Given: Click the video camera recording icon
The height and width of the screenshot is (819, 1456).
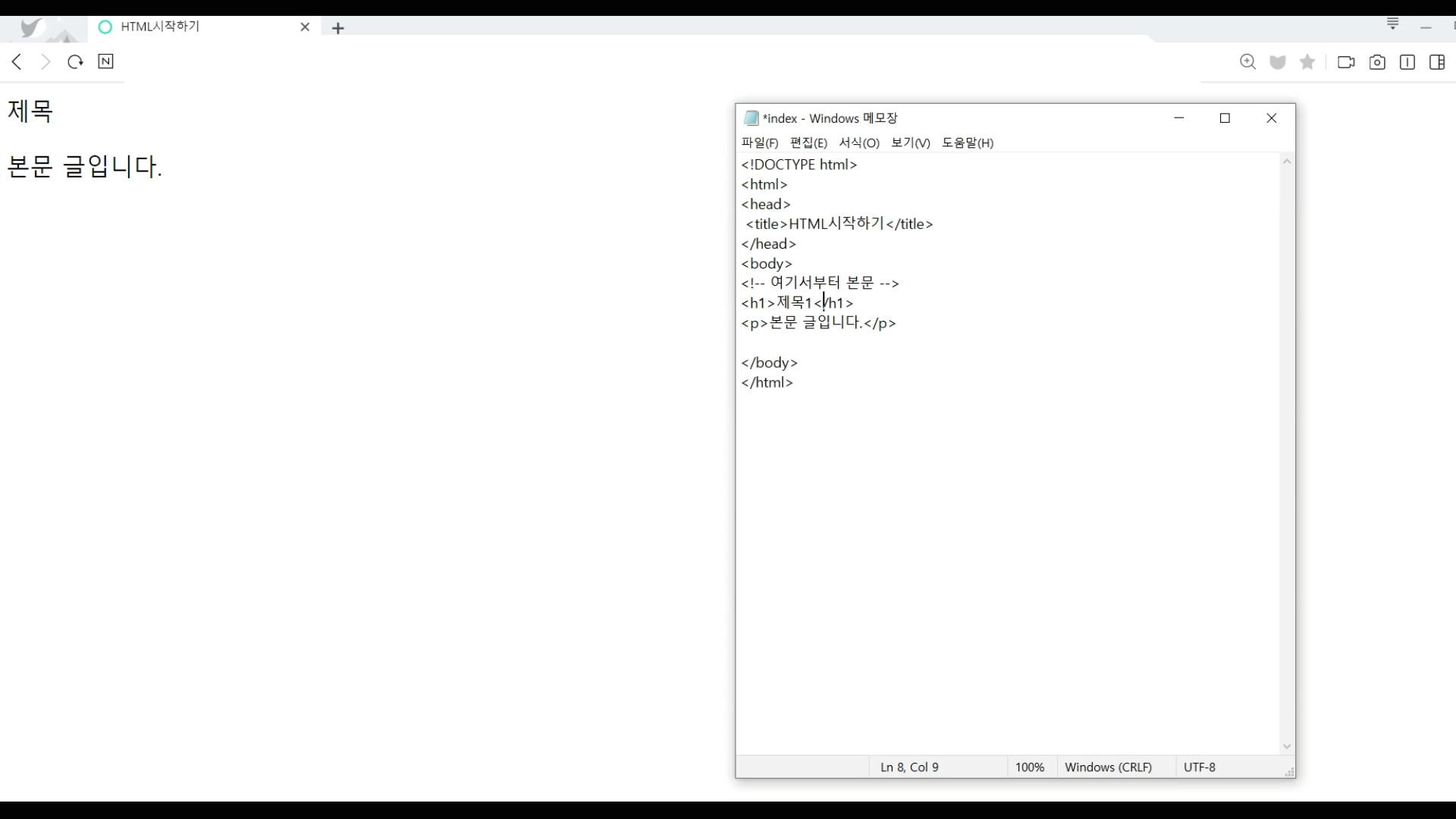Looking at the screenshot, I should click(1346, 62).
